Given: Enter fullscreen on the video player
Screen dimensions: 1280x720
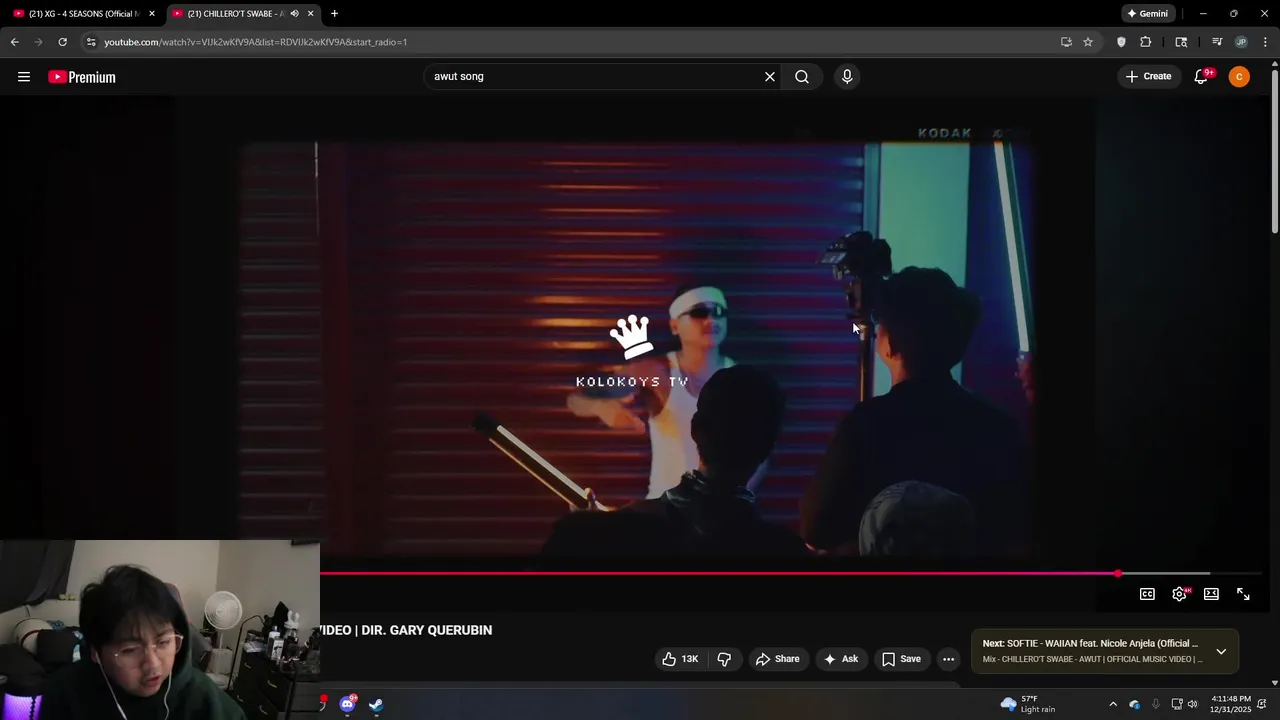Looking at the screenshot, I should coord(1243,594).
